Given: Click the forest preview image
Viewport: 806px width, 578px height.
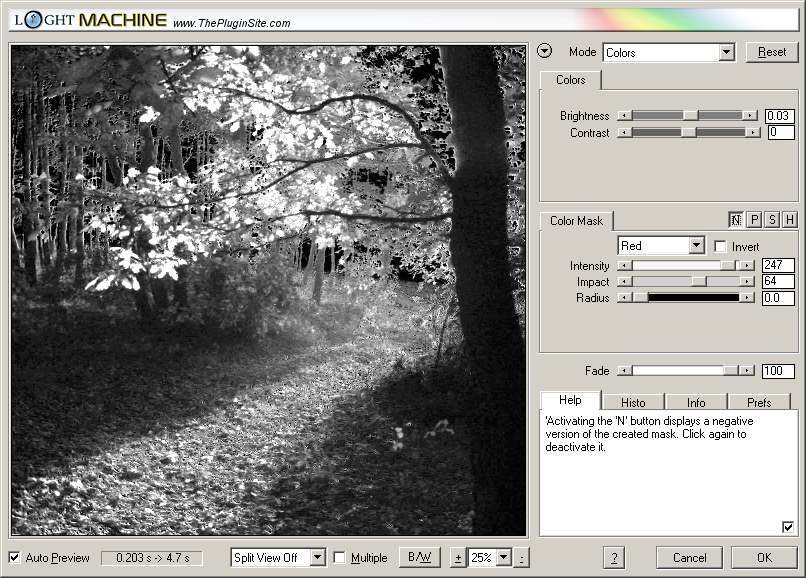Looking at the screenshot, I should click(x=269, y=291).
